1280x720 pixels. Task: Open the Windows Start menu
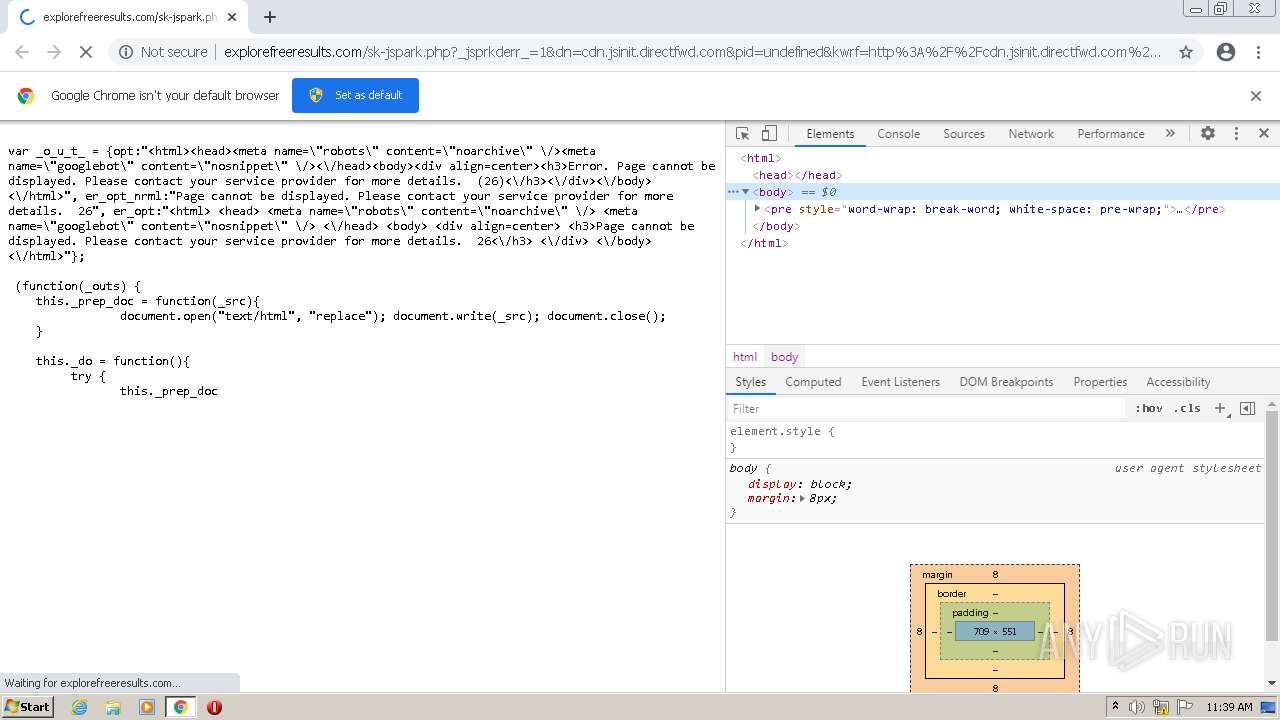pyautogui.click(x=28, y=706)
